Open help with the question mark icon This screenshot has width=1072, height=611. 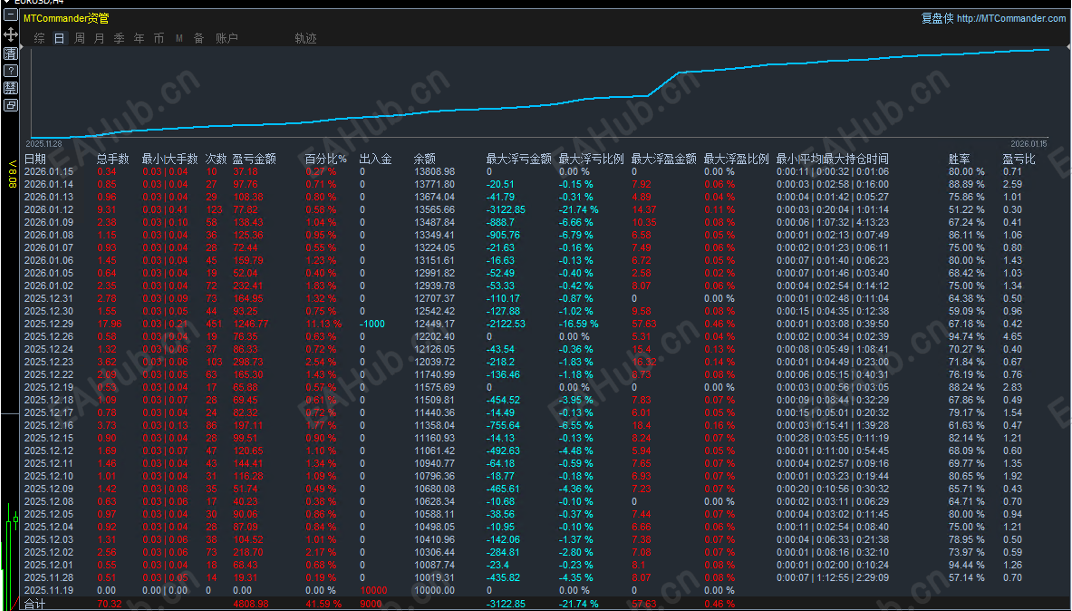click(x=10, y=70)
